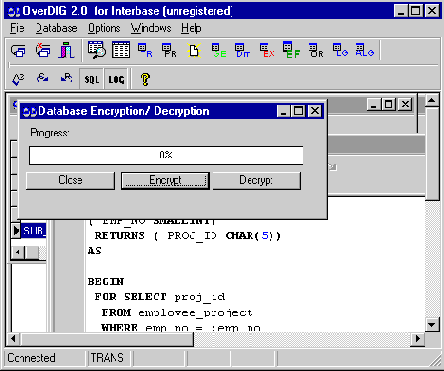
Task: Click the Decrypt button
Action: 257,180
